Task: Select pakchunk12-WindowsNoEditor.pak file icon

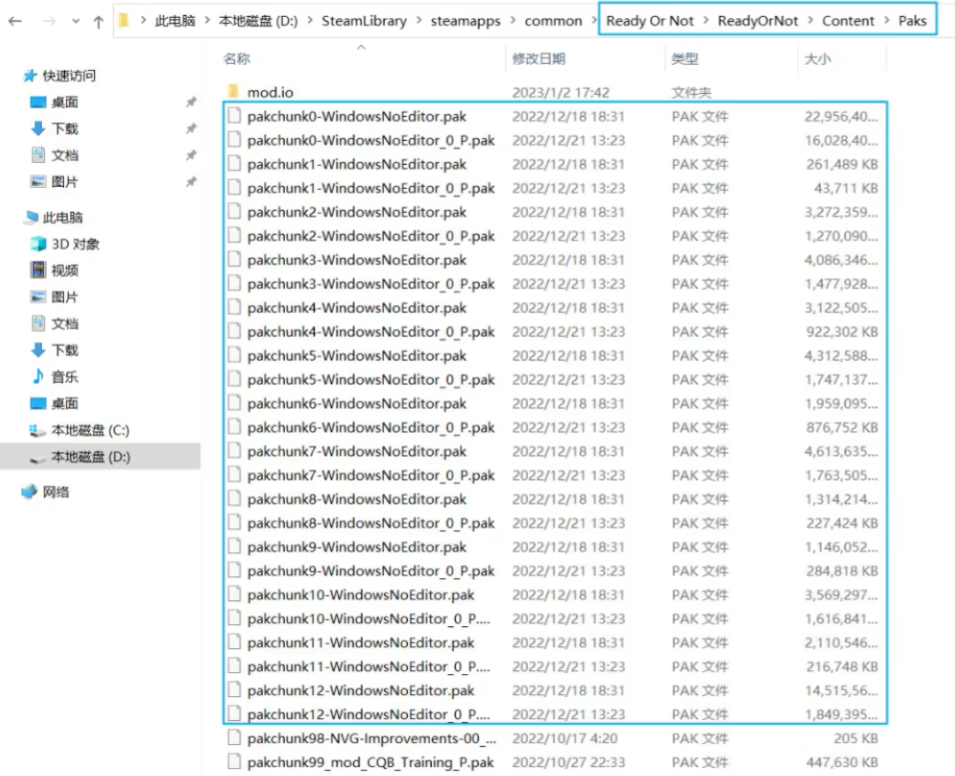Action: click(x=234, y=690)
